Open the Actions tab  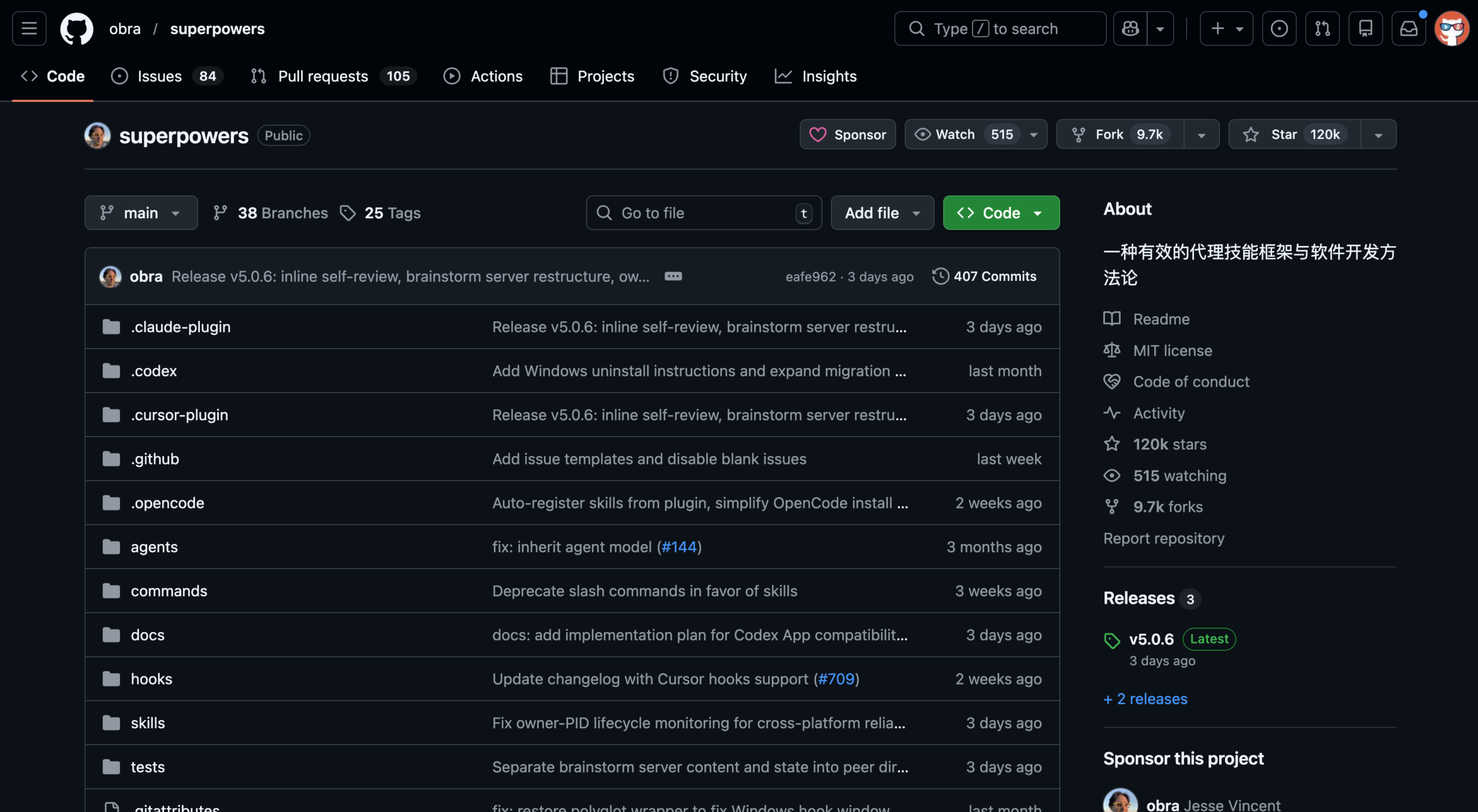(483, 76)
